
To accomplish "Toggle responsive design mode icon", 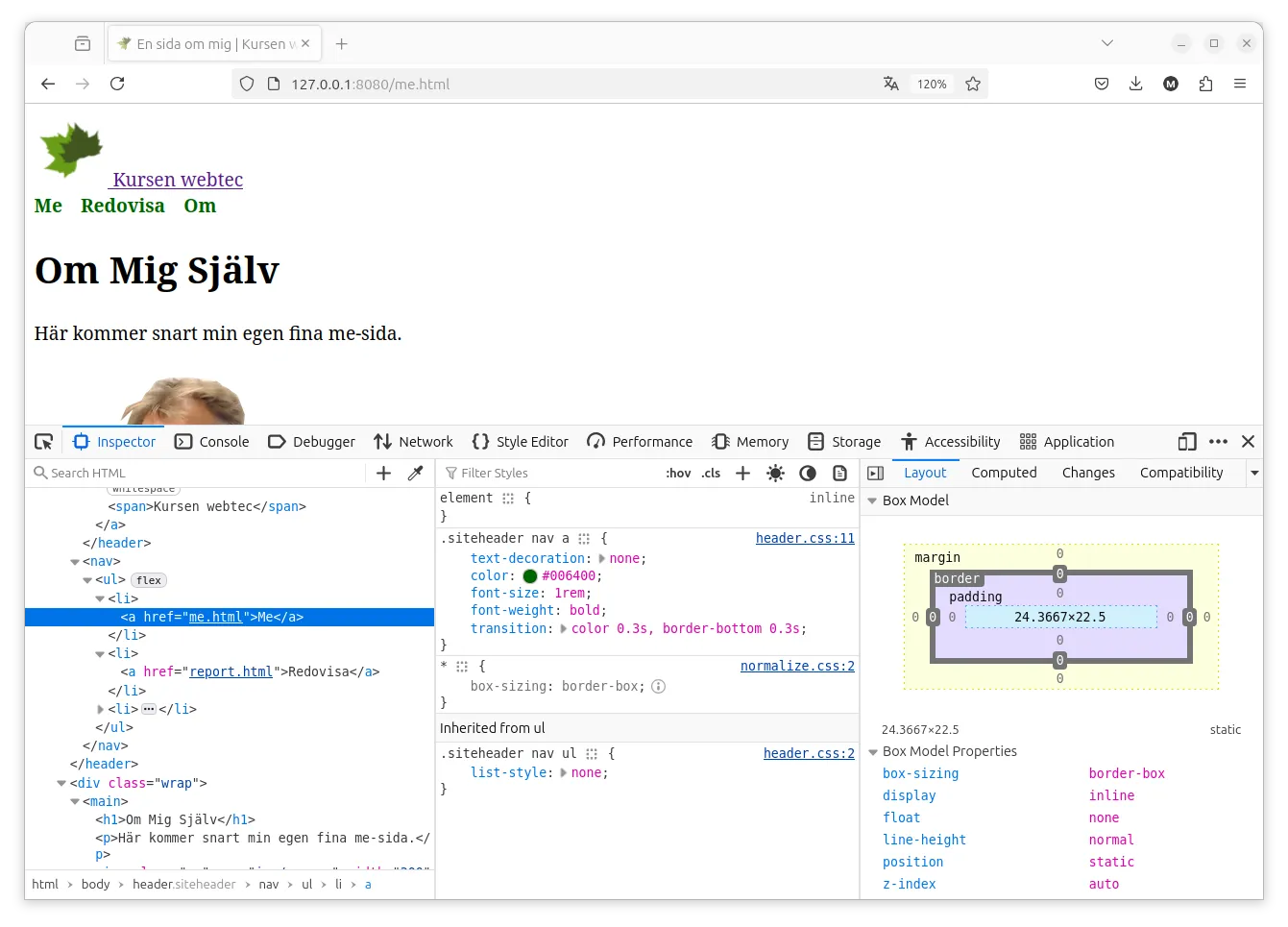I will pyautogui.click(x=1187, y=442).
